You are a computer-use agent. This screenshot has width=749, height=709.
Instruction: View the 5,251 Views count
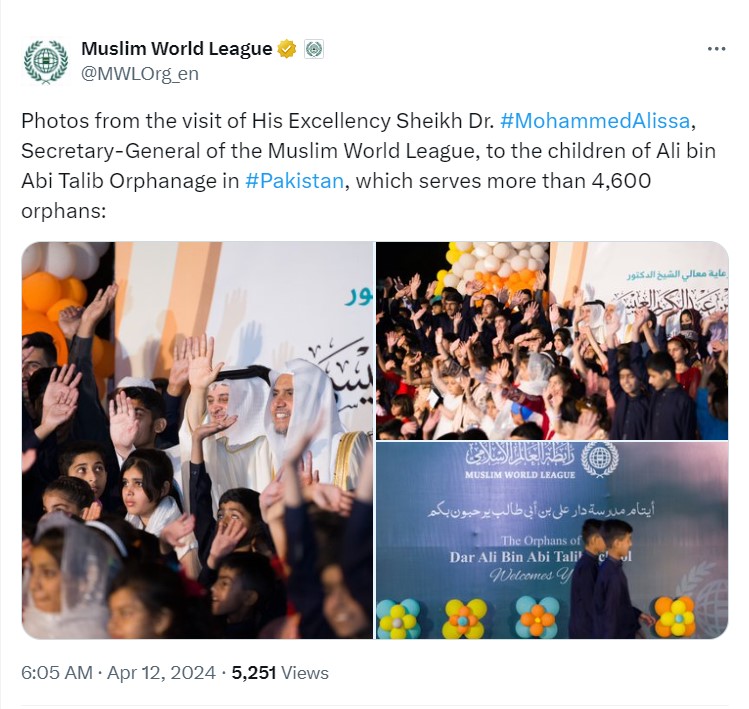(x=280, y=673)
